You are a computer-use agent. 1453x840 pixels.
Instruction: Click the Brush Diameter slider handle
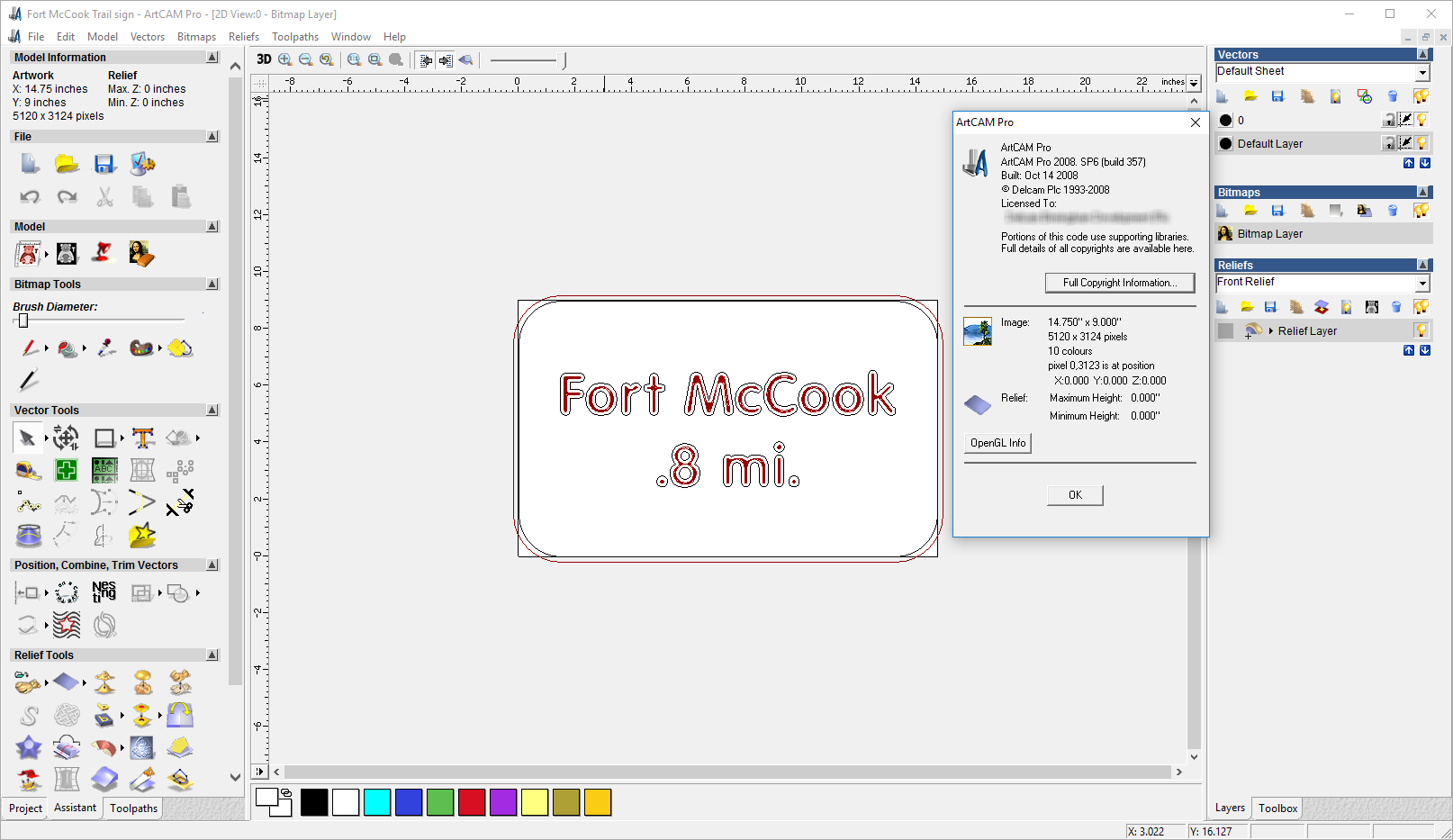pyautogui.click(x=23, y=320)
